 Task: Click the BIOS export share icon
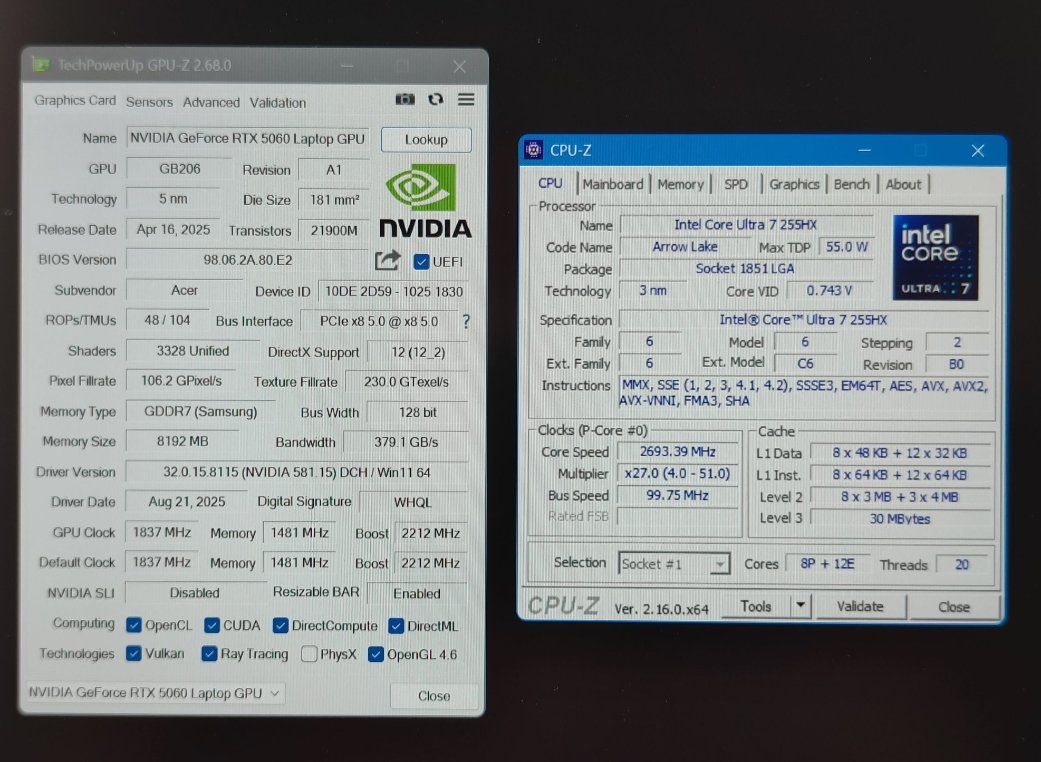[388, 260]
